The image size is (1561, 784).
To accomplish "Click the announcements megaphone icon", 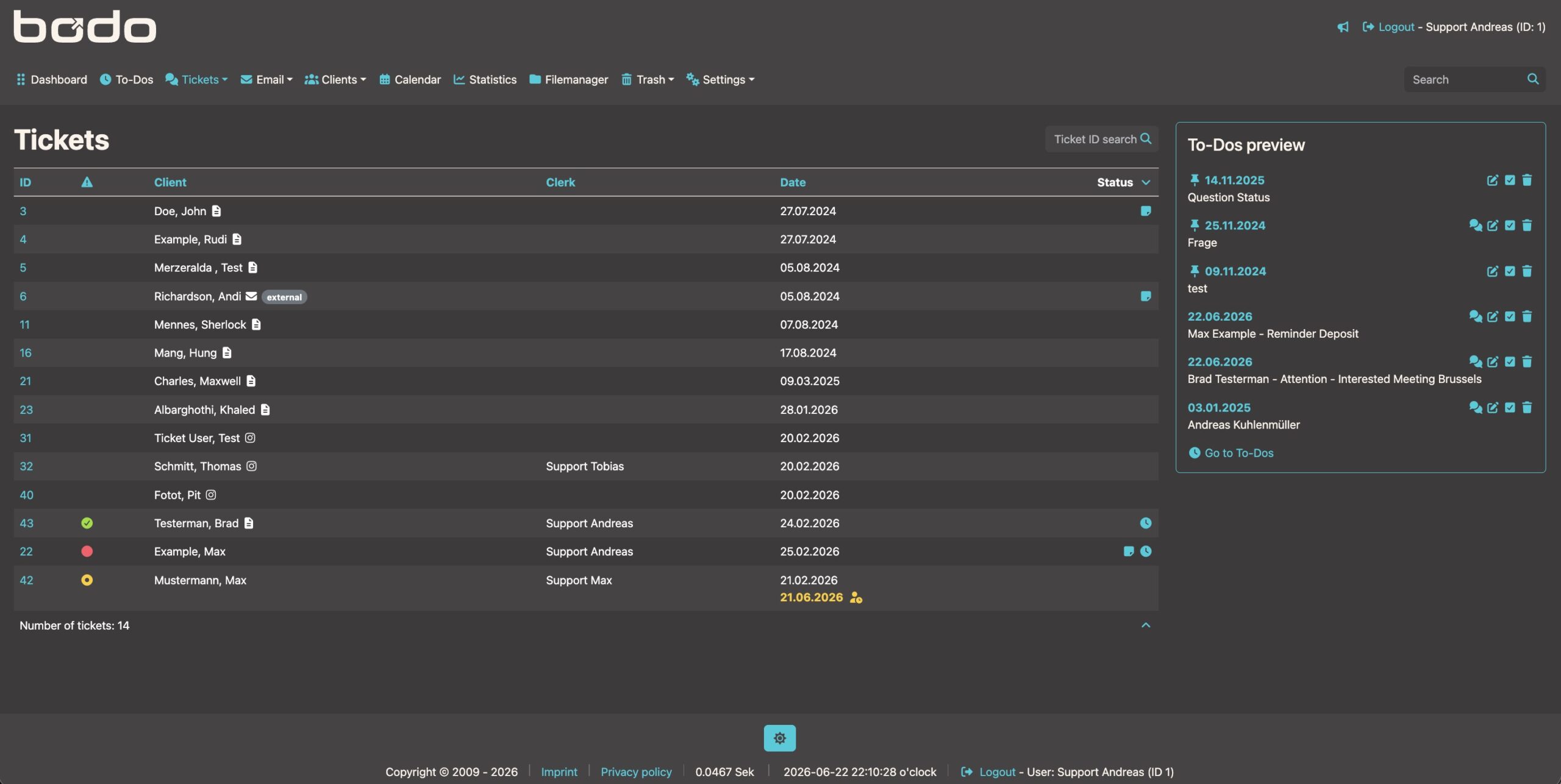I will (1343, 27).
